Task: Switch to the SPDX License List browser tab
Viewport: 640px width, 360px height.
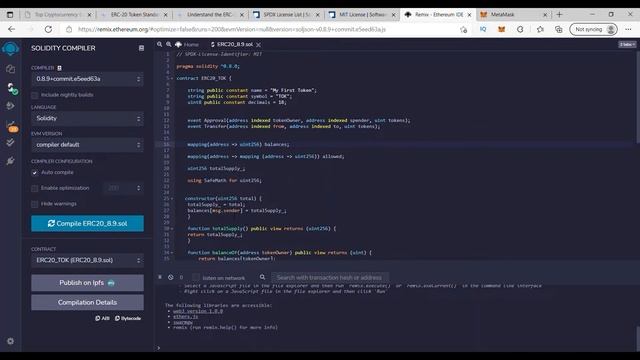Action: 287,15
